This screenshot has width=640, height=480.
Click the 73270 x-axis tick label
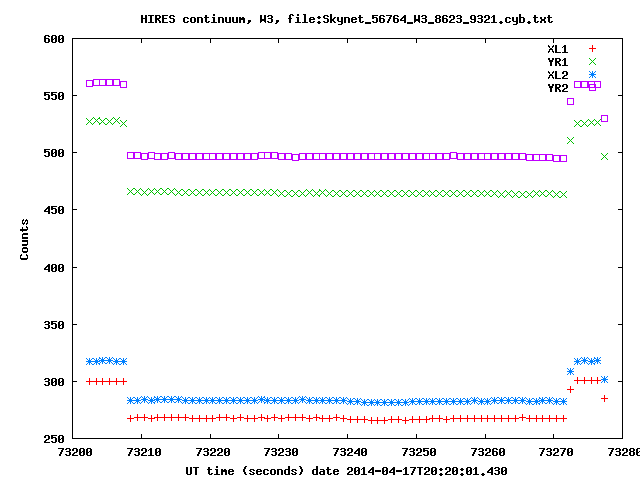coord(556,452)
